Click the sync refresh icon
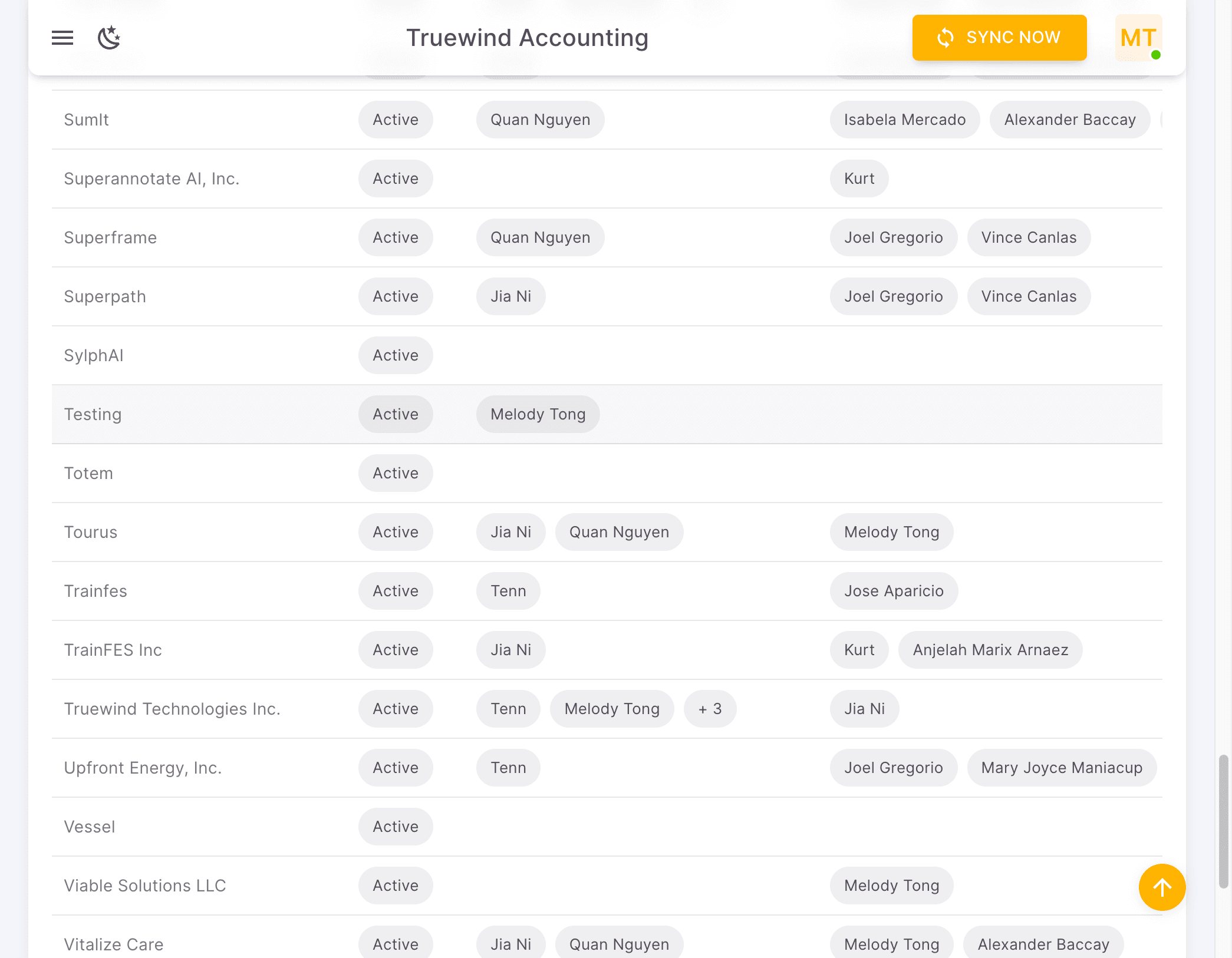 tap(946, 37)
